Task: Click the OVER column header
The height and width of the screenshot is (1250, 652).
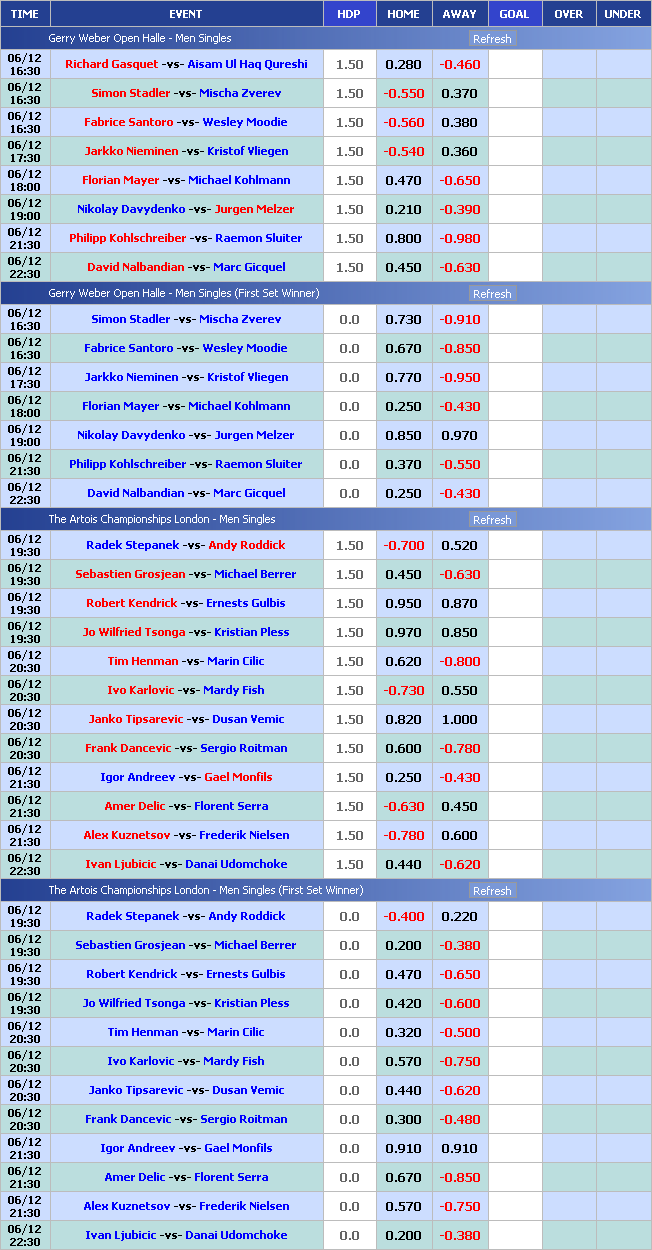Action: coord(568,14)
